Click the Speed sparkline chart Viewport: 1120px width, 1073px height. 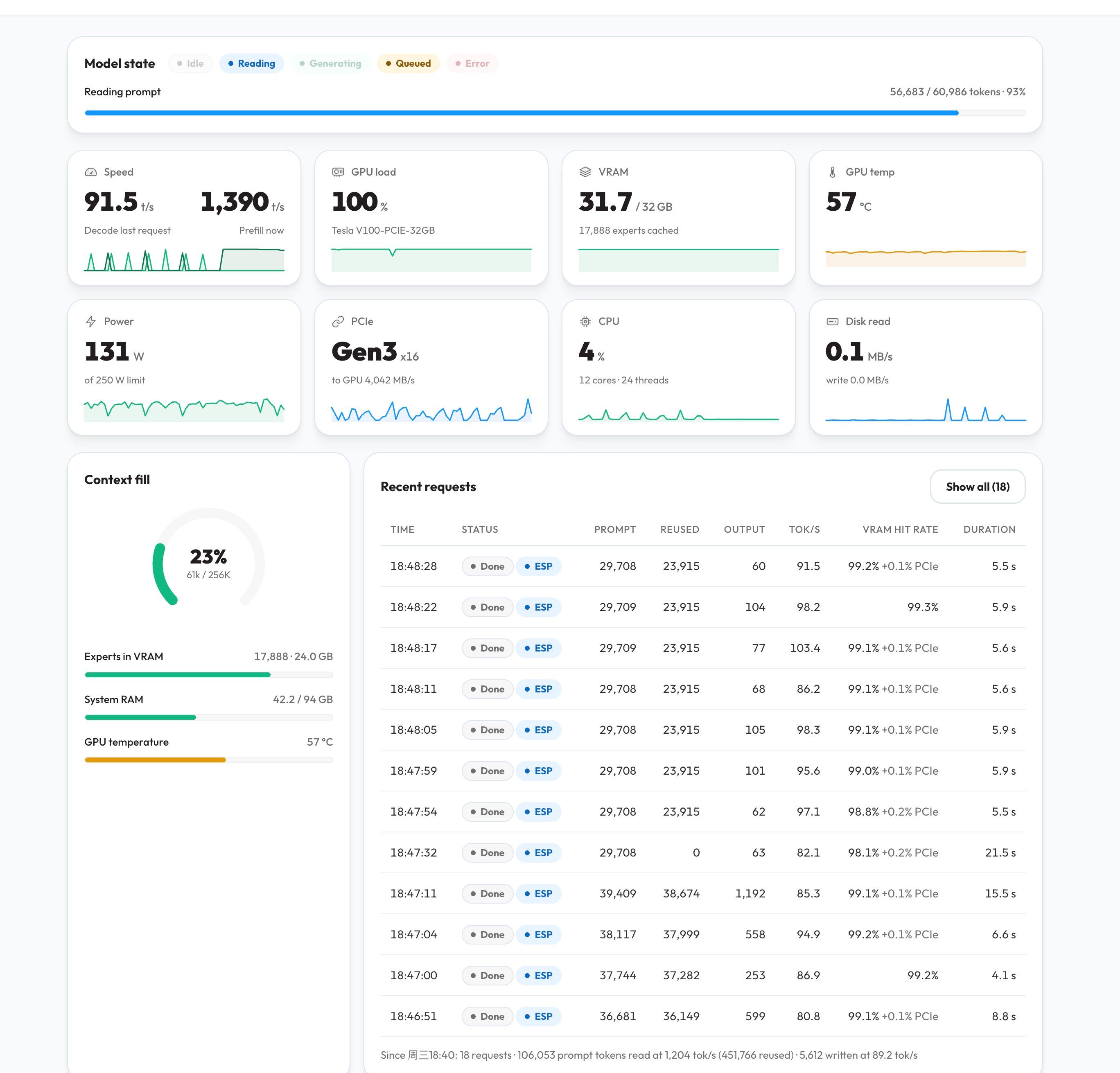click(x=184, y=259)
